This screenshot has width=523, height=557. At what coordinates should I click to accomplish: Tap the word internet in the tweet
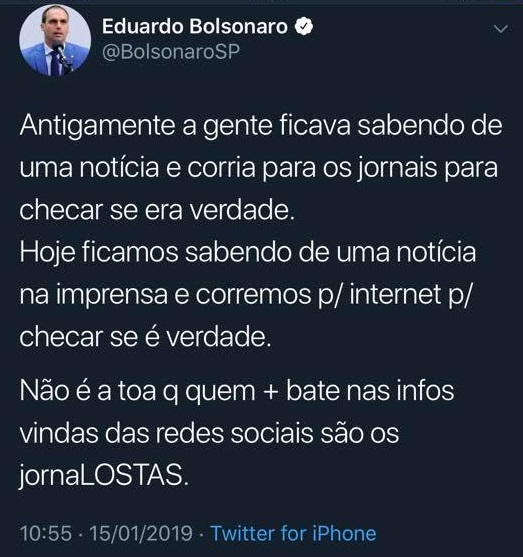coord(395,294)
